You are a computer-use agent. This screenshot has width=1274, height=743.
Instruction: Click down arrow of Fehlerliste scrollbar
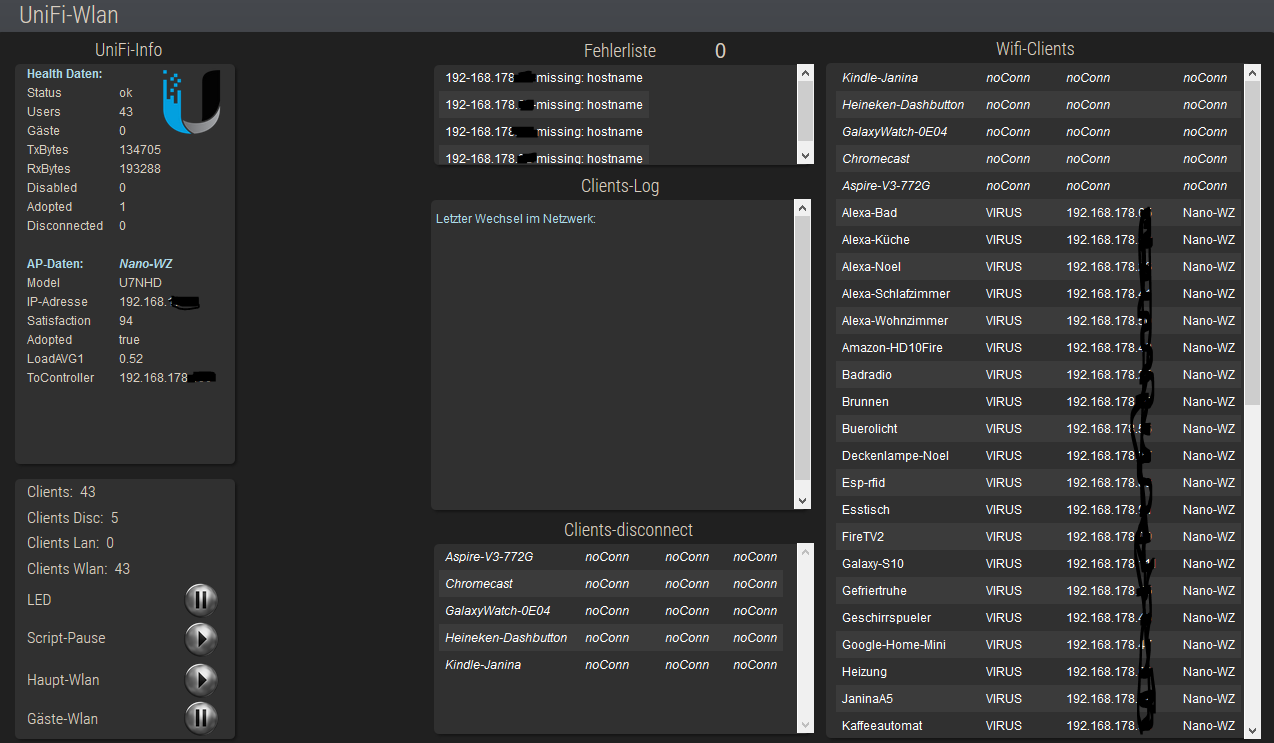tap(805, 156)
